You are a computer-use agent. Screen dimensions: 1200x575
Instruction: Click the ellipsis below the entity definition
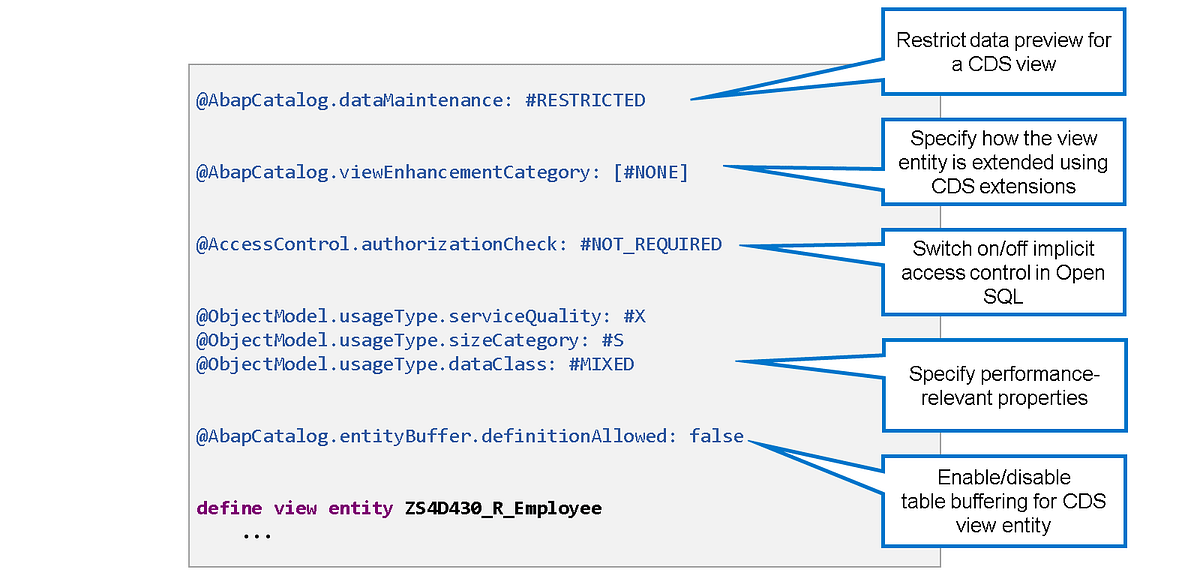[256, 533]
